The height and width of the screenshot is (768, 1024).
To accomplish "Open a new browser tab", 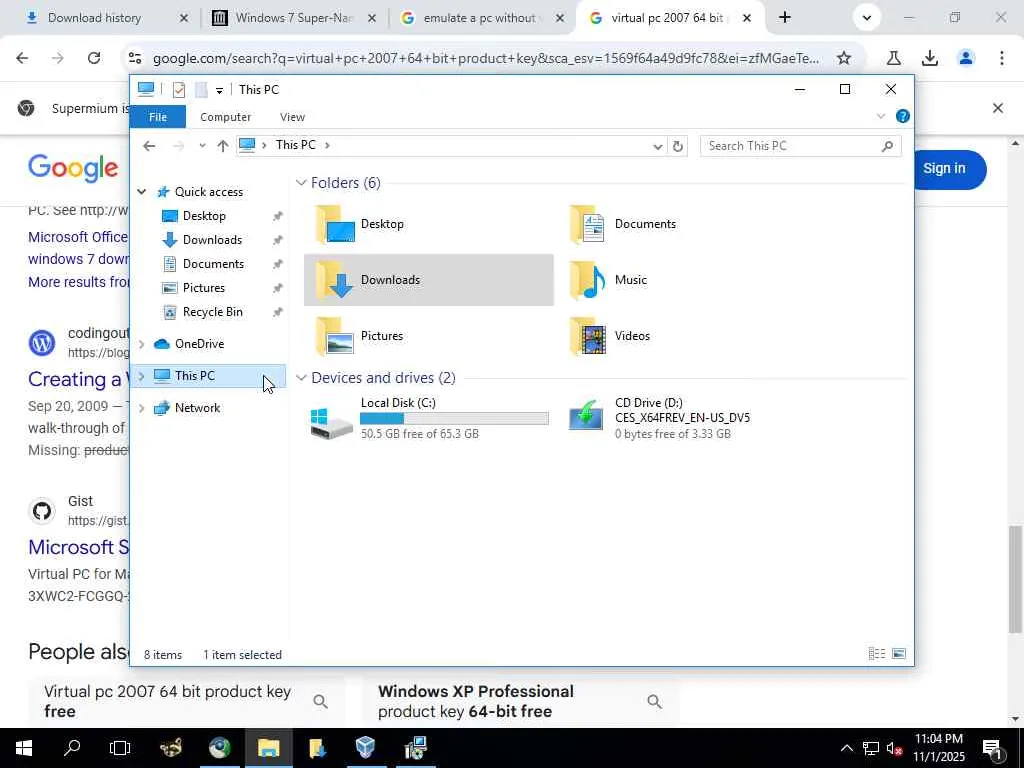I will tap(785, 18).
